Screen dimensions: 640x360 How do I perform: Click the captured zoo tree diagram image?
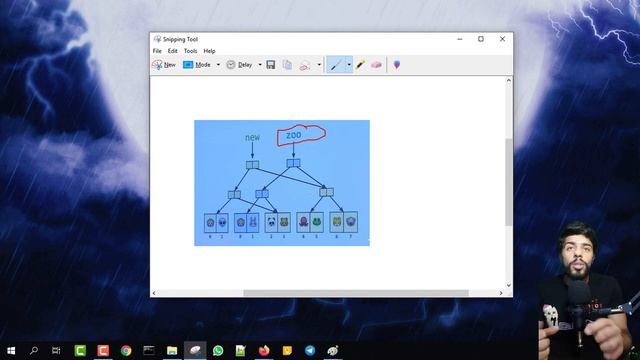click(282, 183)
